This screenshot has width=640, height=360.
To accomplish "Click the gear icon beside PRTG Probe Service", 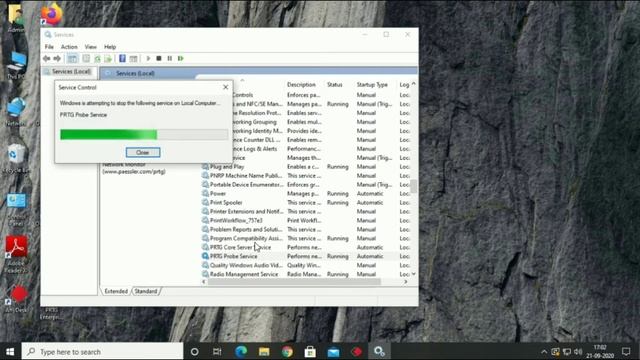I will (205, 256).
